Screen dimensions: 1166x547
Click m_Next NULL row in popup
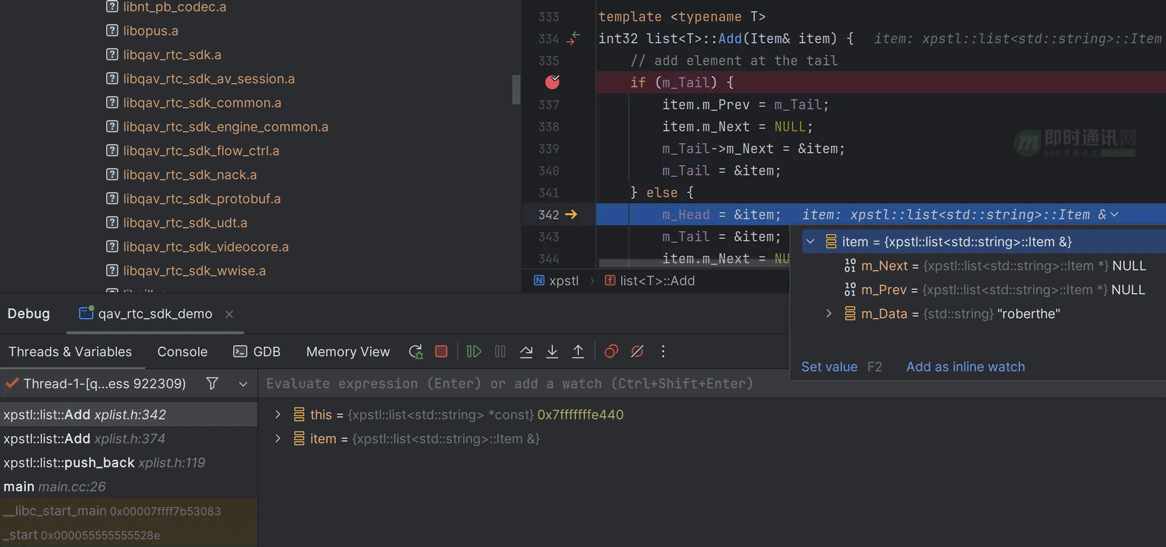tap(995, 266)
